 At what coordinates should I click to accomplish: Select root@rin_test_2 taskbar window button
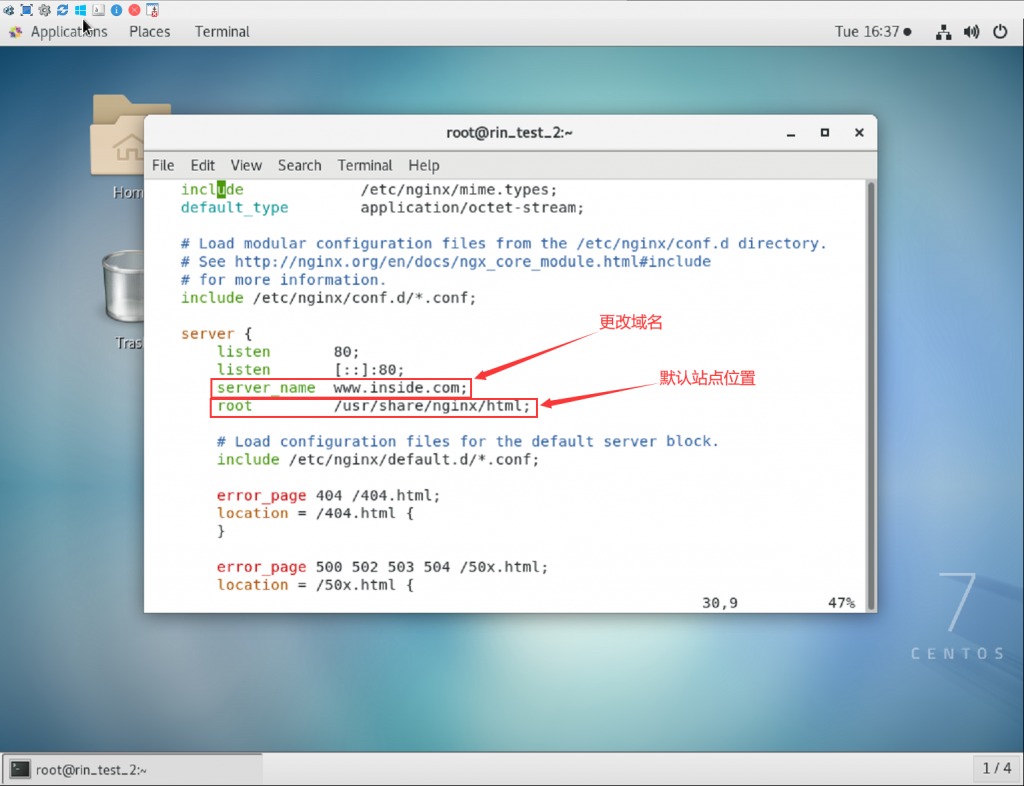pyautogui.click(x=132, y=769)
